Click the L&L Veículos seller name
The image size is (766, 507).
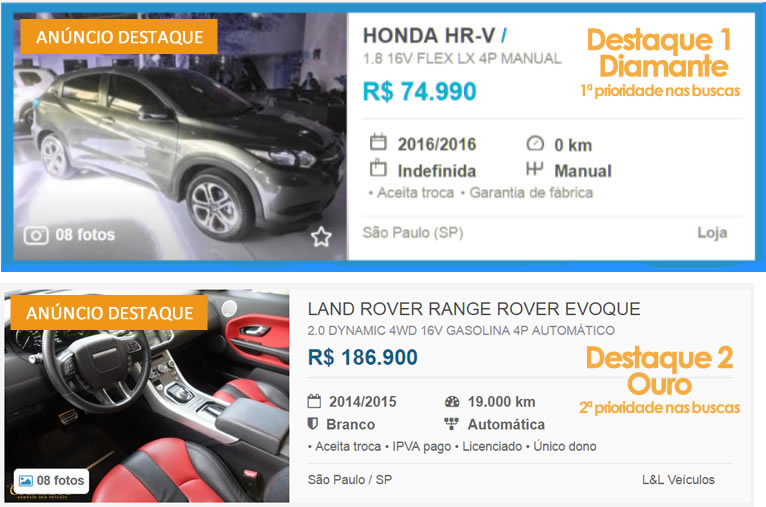(x=678, y=480)
